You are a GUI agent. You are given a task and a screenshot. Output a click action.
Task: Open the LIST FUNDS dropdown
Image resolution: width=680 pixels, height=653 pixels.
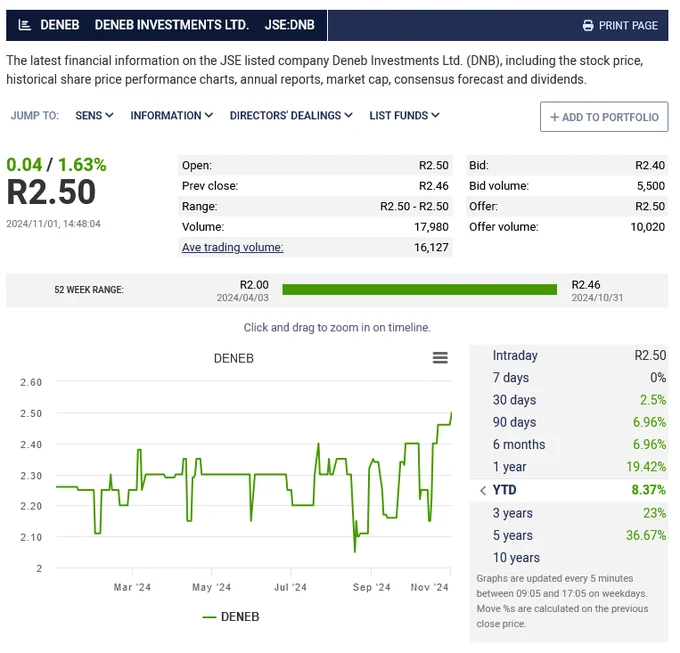click(404, 115)
